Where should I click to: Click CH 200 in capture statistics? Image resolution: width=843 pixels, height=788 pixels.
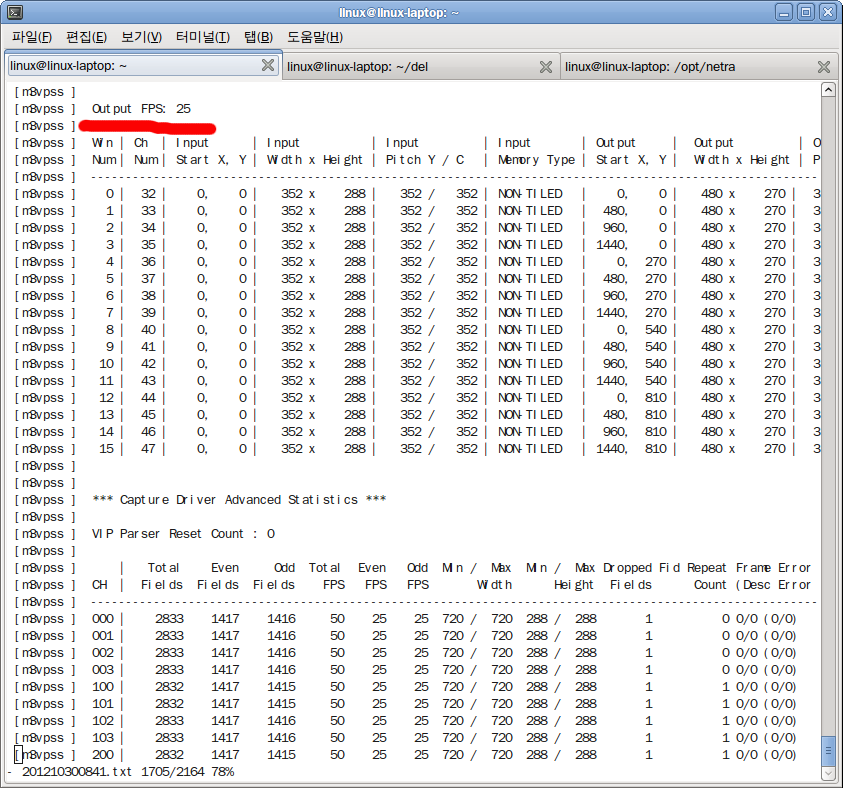103,755
